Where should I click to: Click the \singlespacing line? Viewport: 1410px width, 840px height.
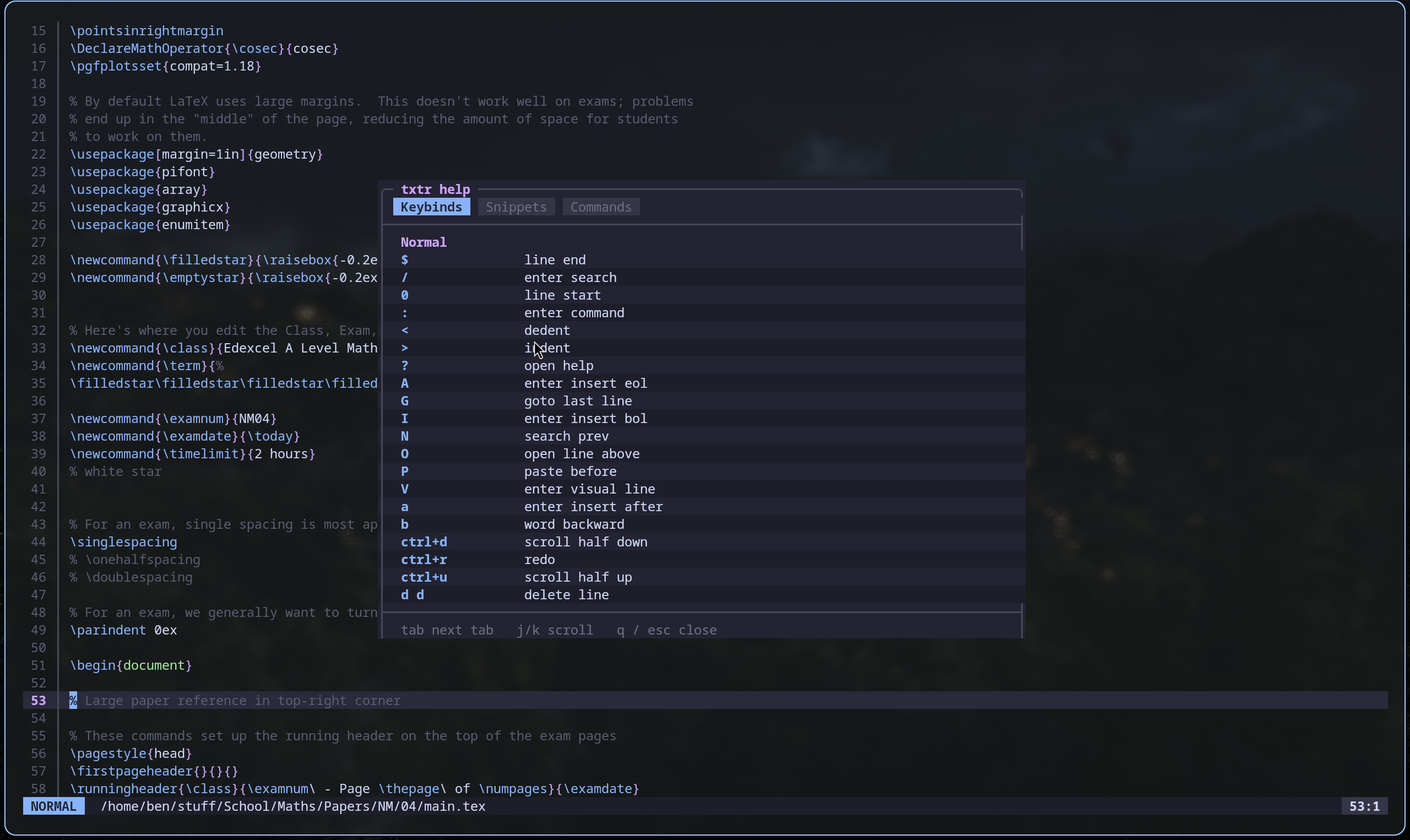point(123,541)
